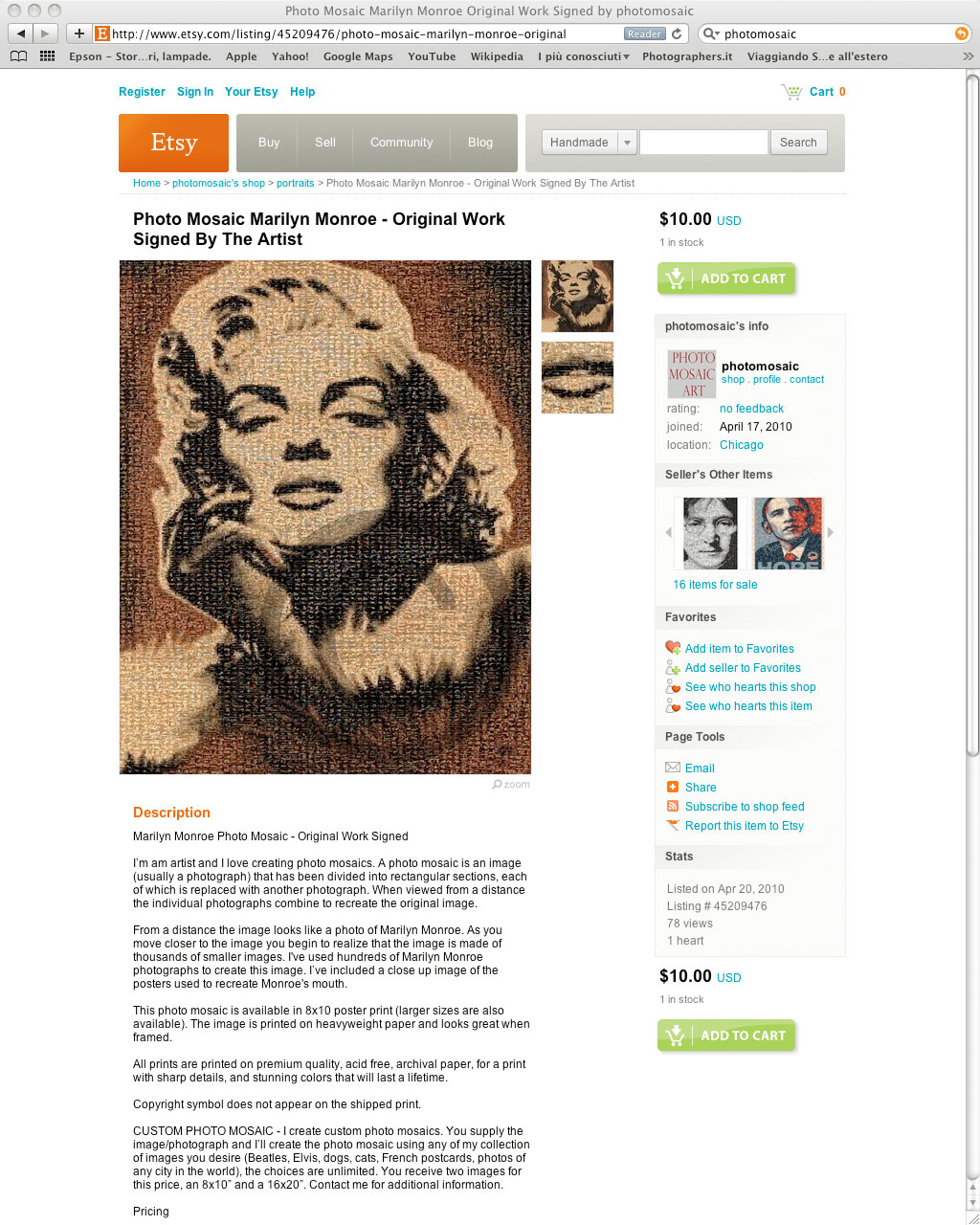Image resolution: width=980 pixels, height=1225 pixels.
Task: Click the Email envelope icon
Action: [673, 768]
